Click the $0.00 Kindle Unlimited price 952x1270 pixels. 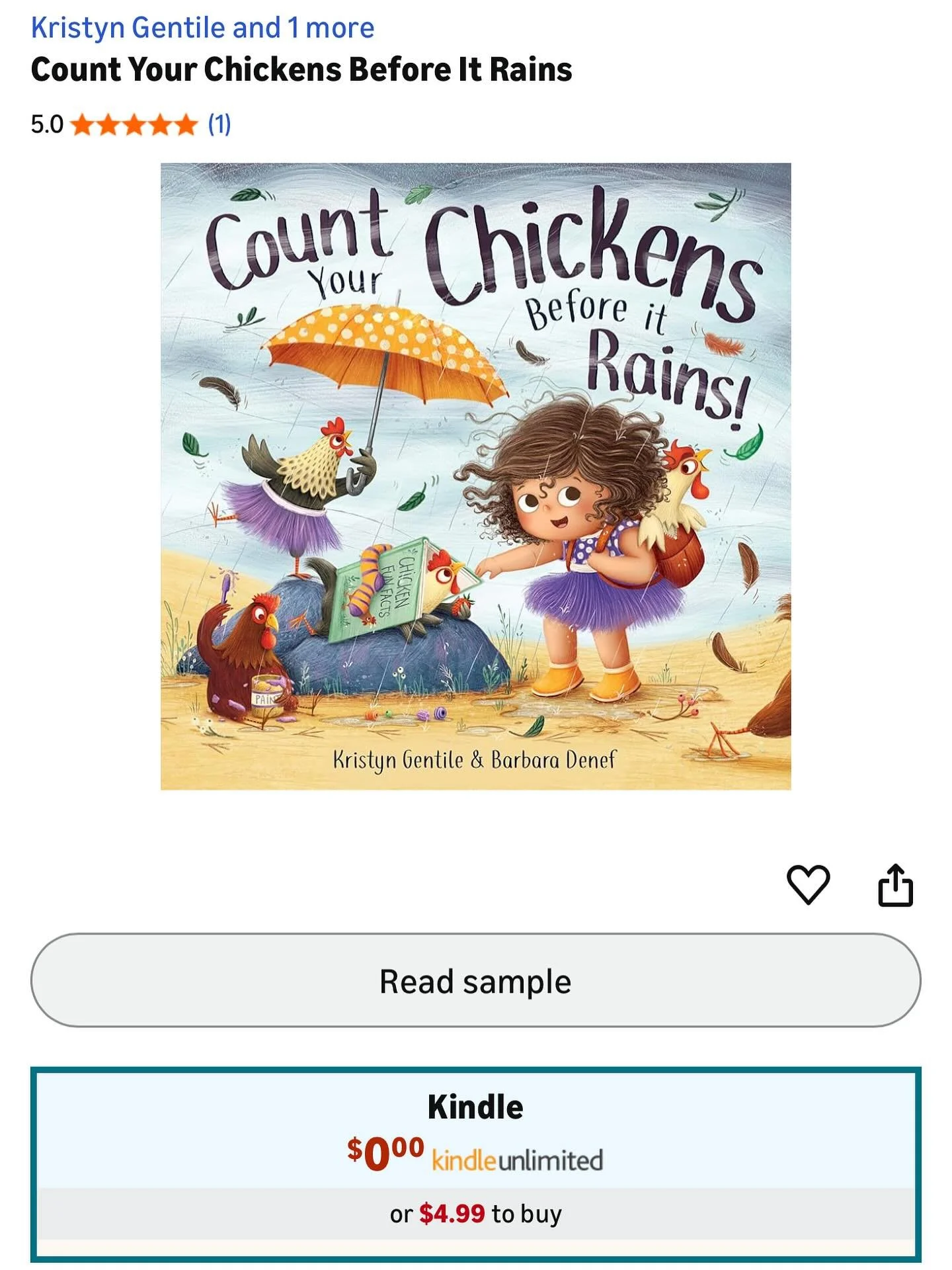point(385,1154)
